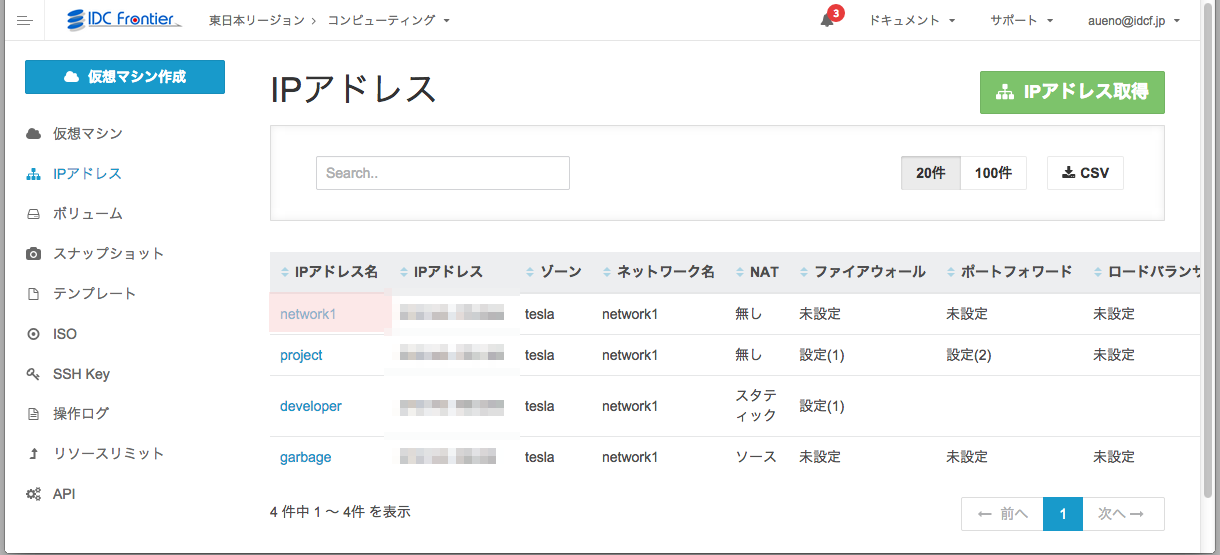The height and width of the screenshot is (555, 1220).
Task: Click the key icon beside SSH Key
Action: point(33,374)
